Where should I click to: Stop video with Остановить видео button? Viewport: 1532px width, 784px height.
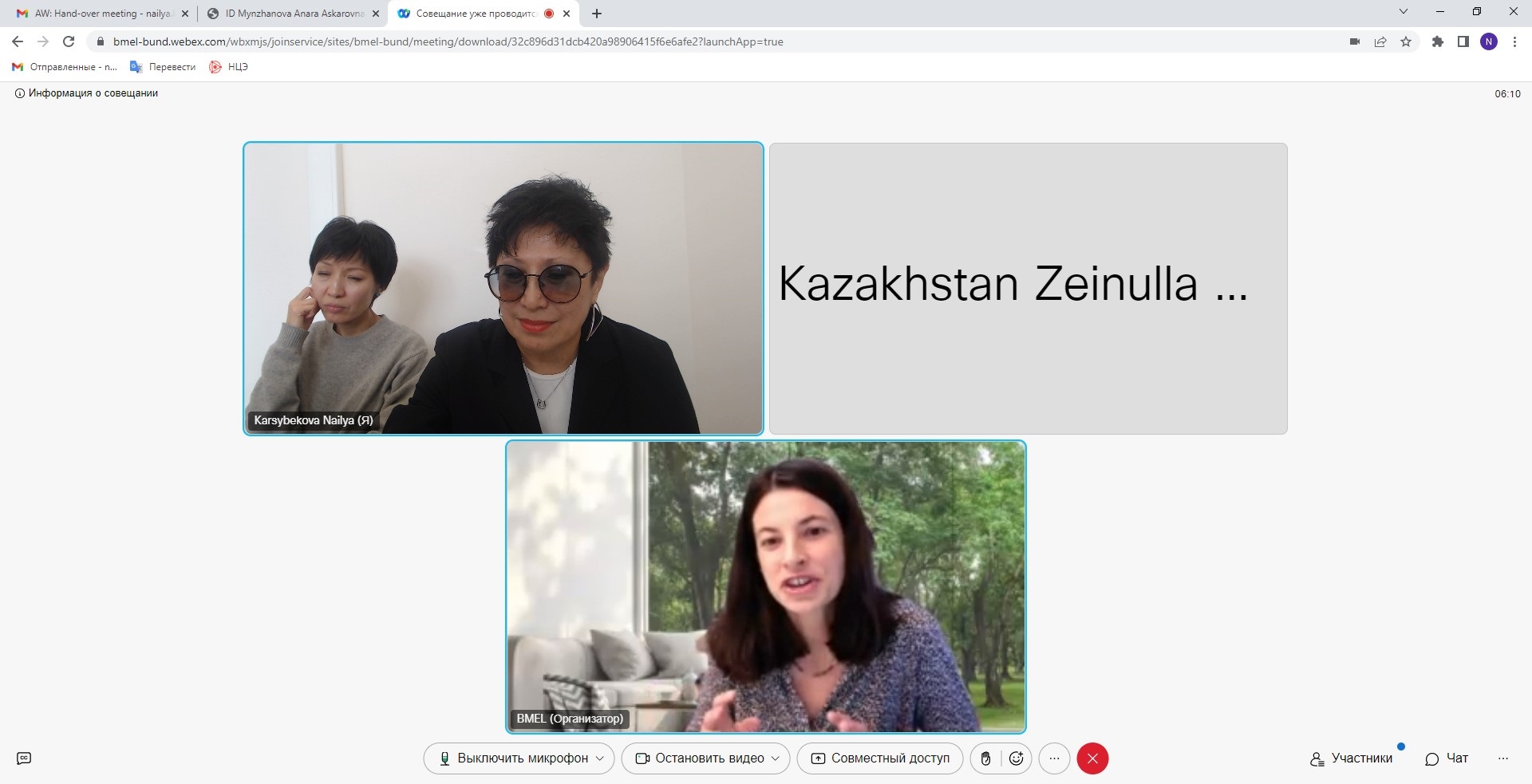pos(699,758)
